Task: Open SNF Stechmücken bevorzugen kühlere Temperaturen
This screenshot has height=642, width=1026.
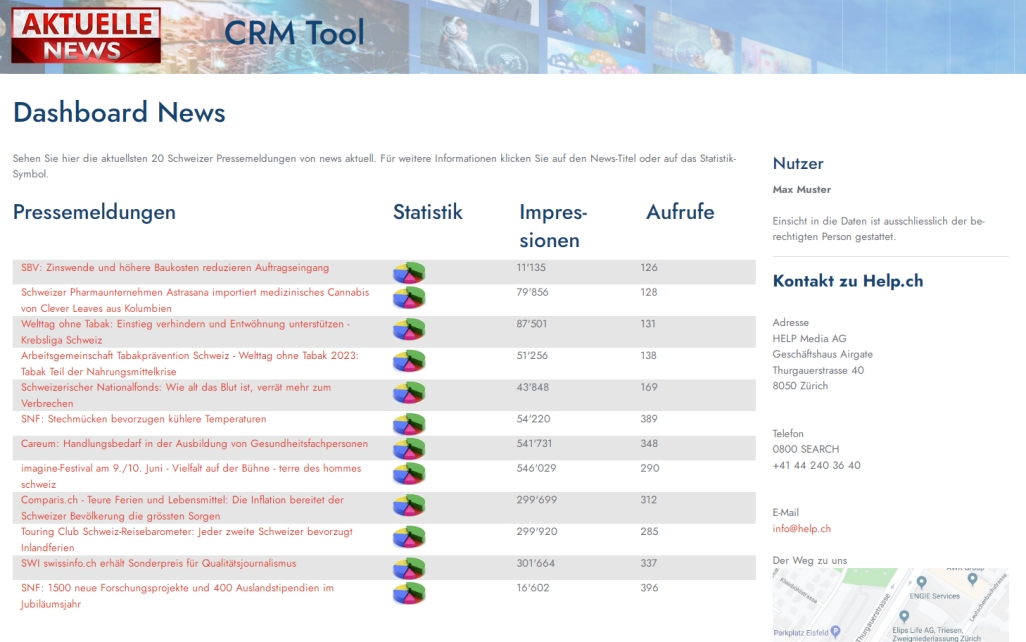Action: [143, 419]
